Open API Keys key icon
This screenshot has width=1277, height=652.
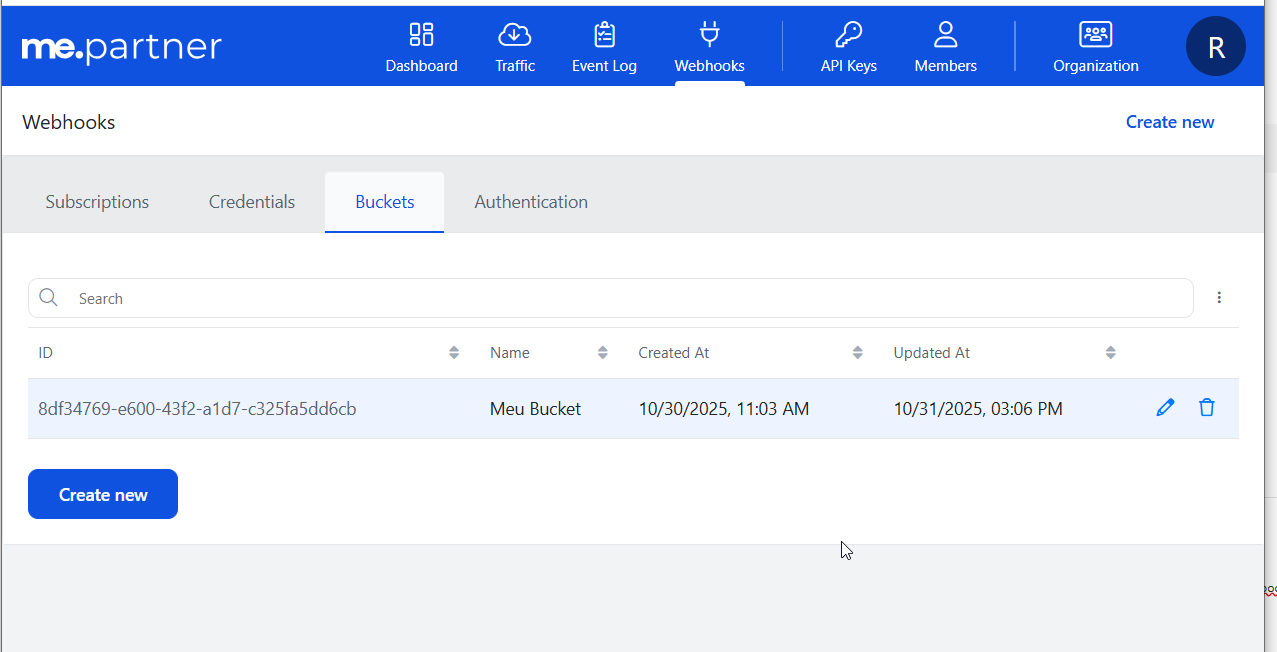pyautogui.click(x=848, y=36)
